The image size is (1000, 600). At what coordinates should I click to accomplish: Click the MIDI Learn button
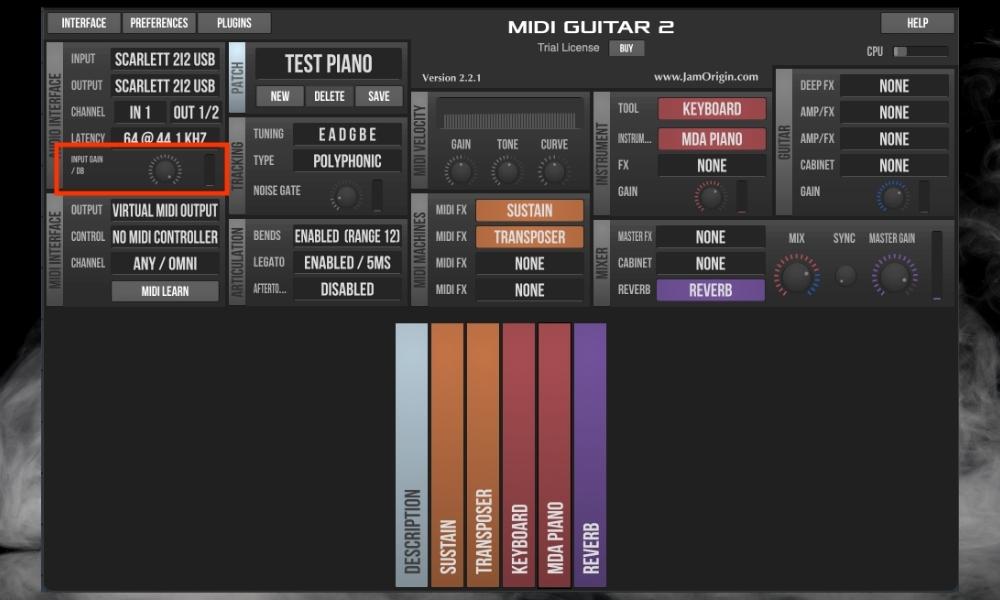tap(165, 291)
